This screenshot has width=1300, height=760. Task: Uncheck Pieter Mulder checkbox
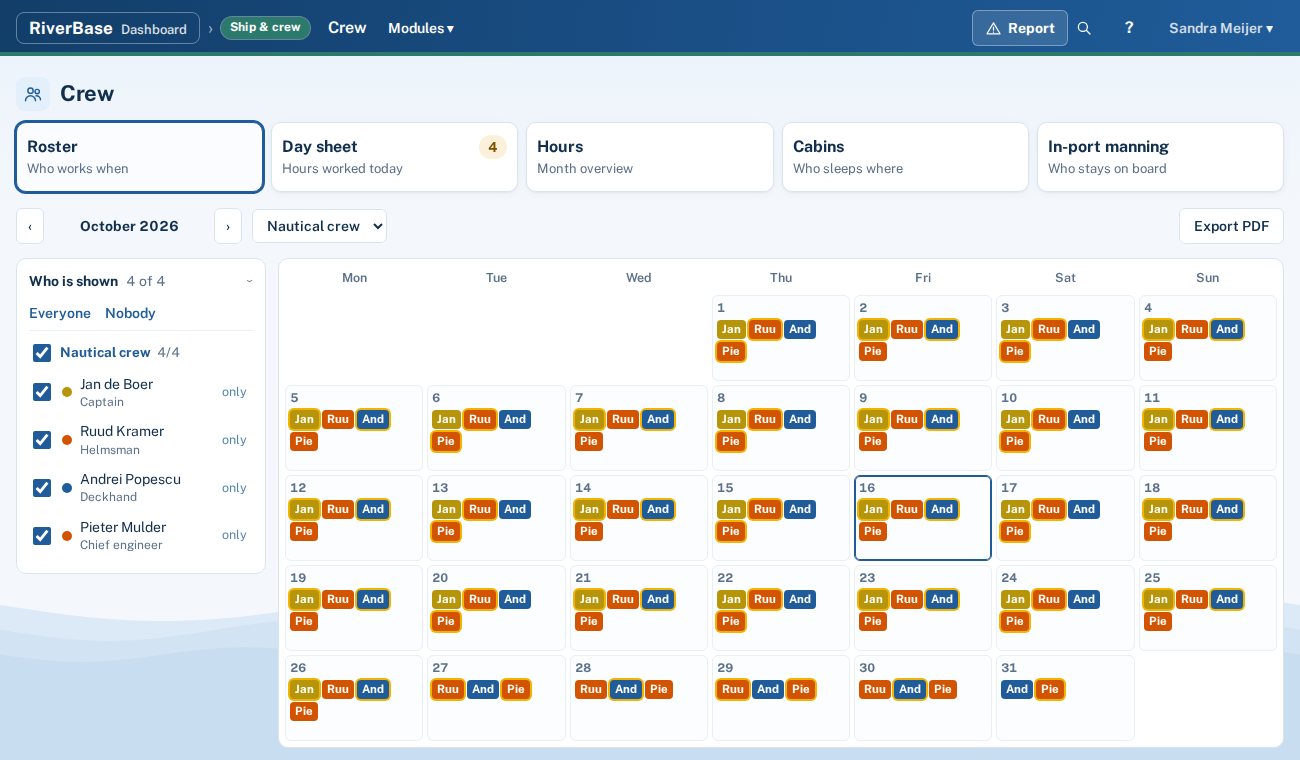pos(42,535)
